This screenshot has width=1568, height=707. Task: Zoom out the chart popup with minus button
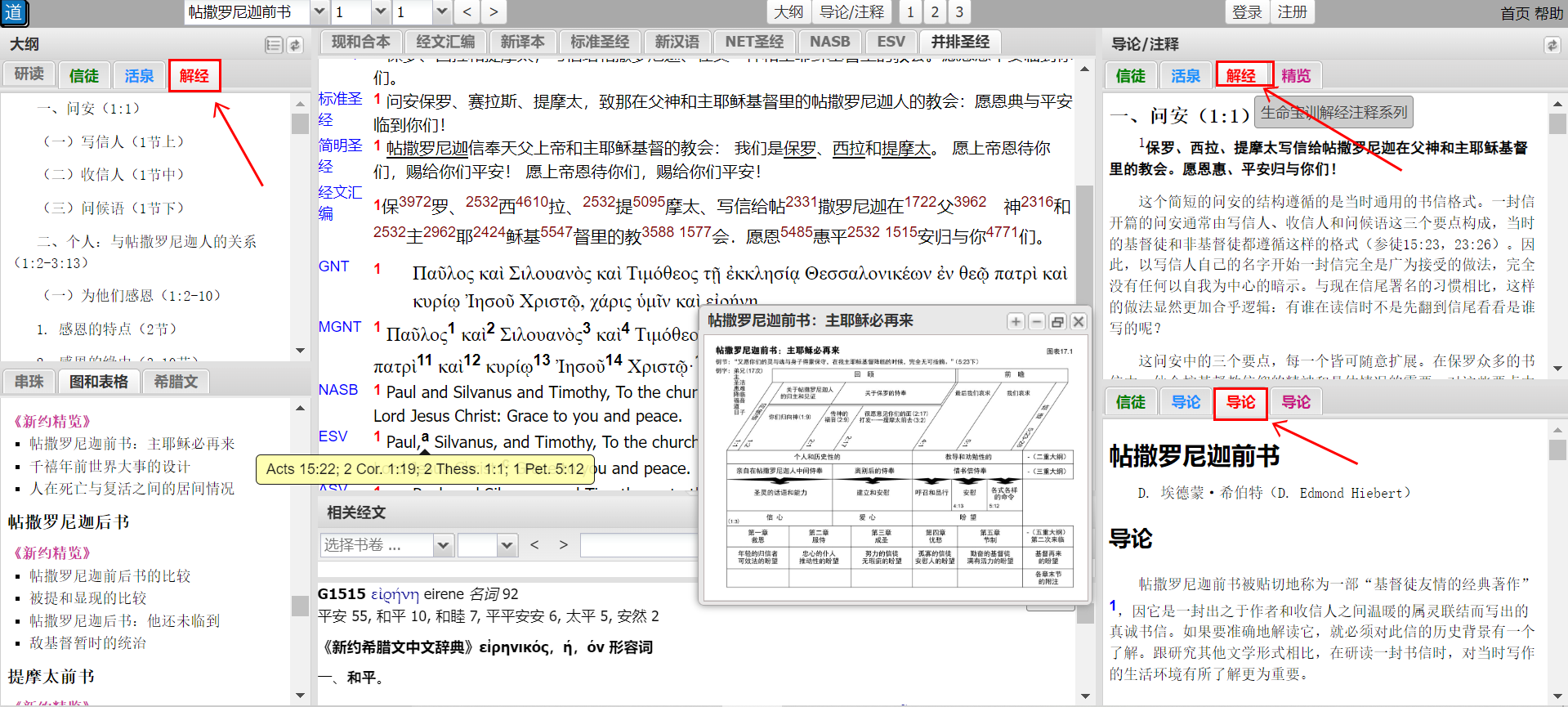tap(1036, 321)
